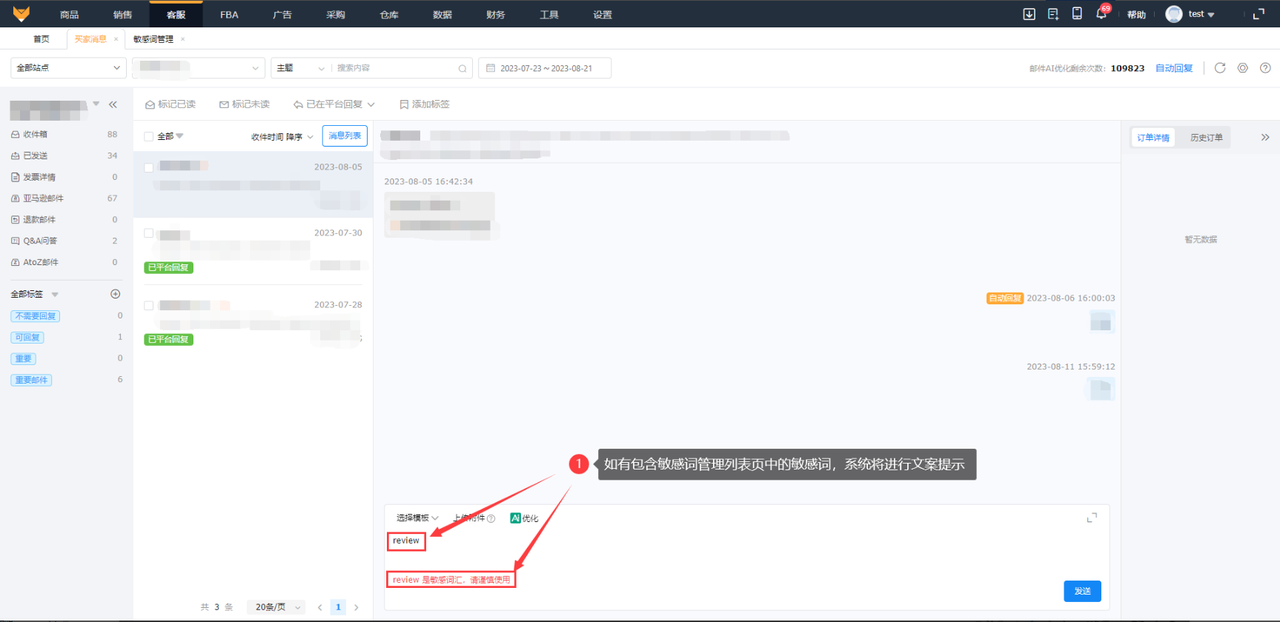Open the 20条/页 page size selector
The image size is (1280, 622).
pos(276,607)
